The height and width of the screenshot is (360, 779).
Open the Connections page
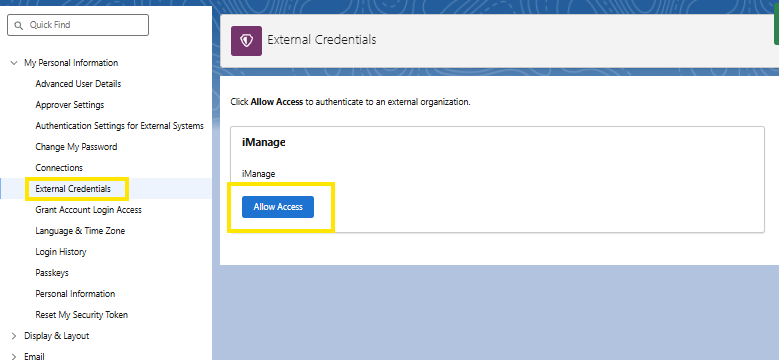59,168
